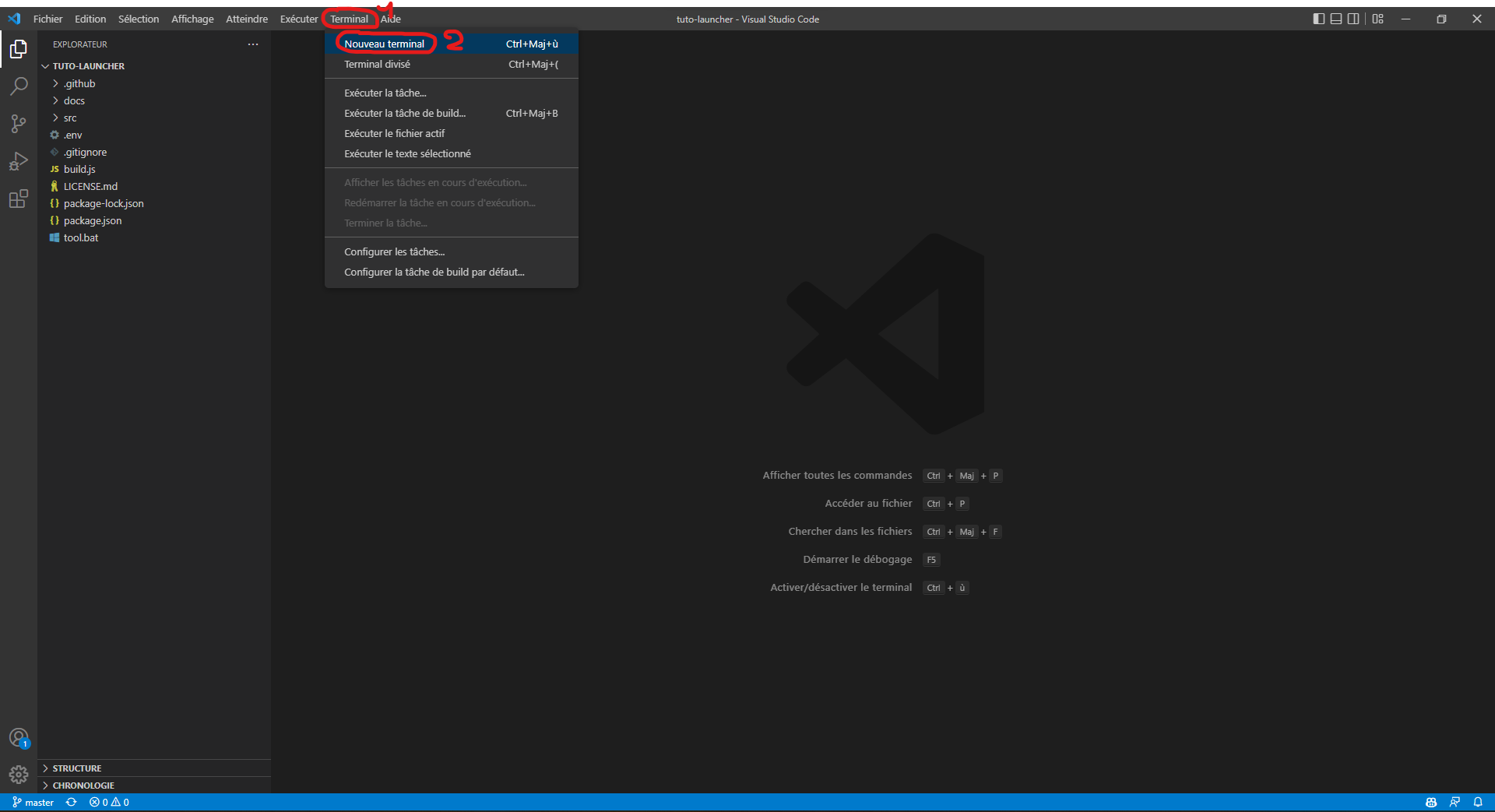Open Explorer more actions ellipsis
The width and height of the screenshot is (1495, 812).
pyautogui.click(x=253, y=44)
